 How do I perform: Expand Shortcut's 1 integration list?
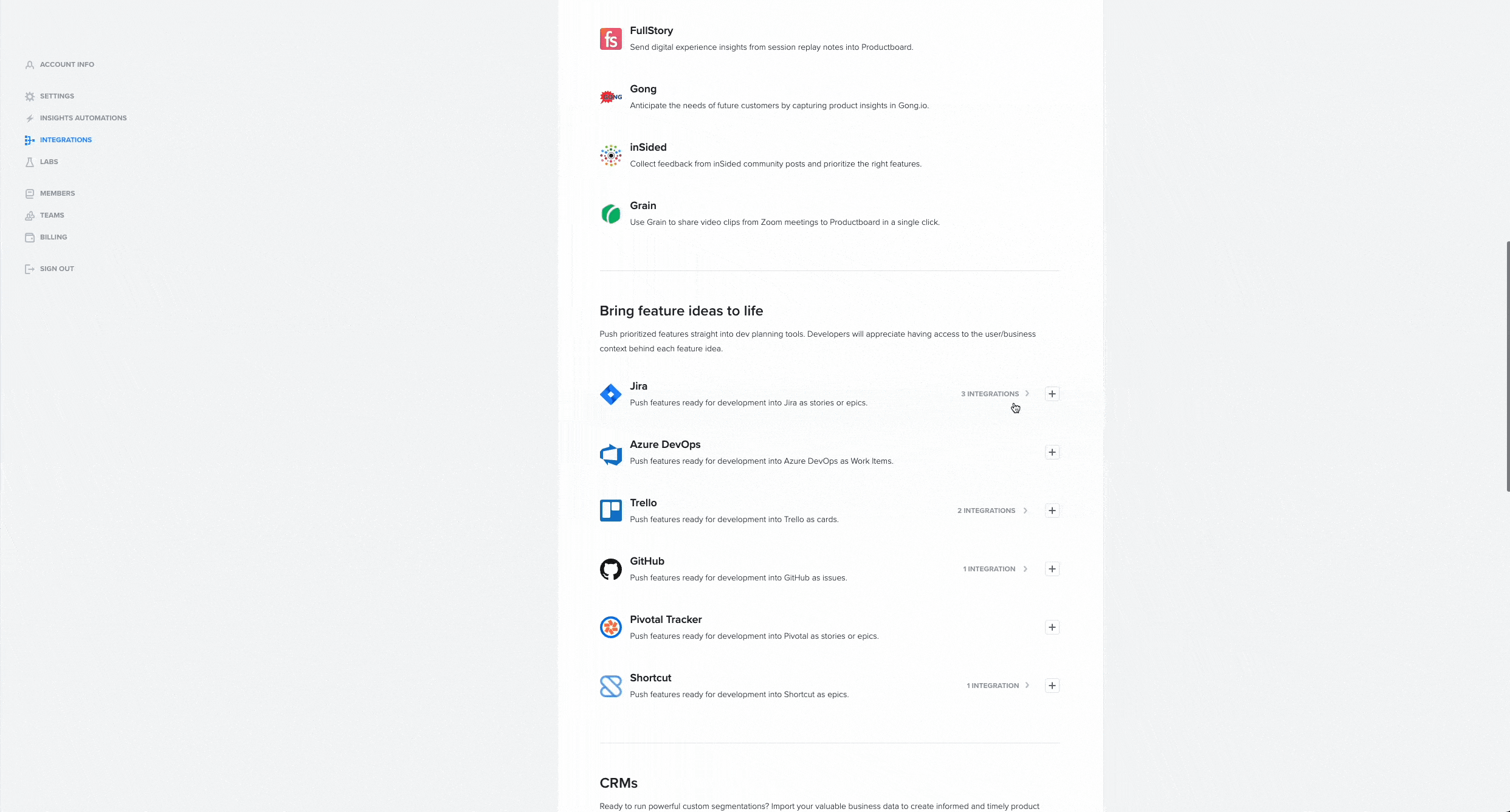[998, 686]
